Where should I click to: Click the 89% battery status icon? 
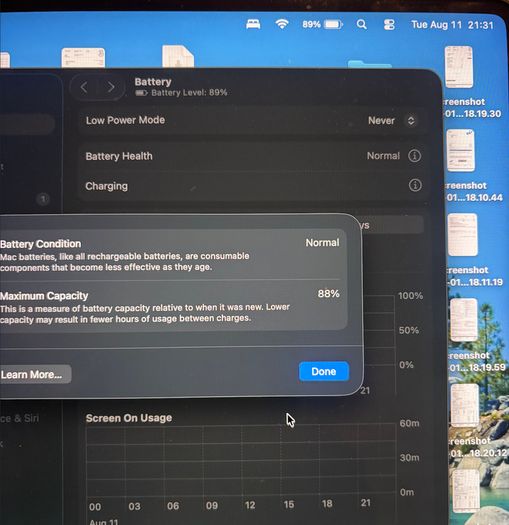322,24
